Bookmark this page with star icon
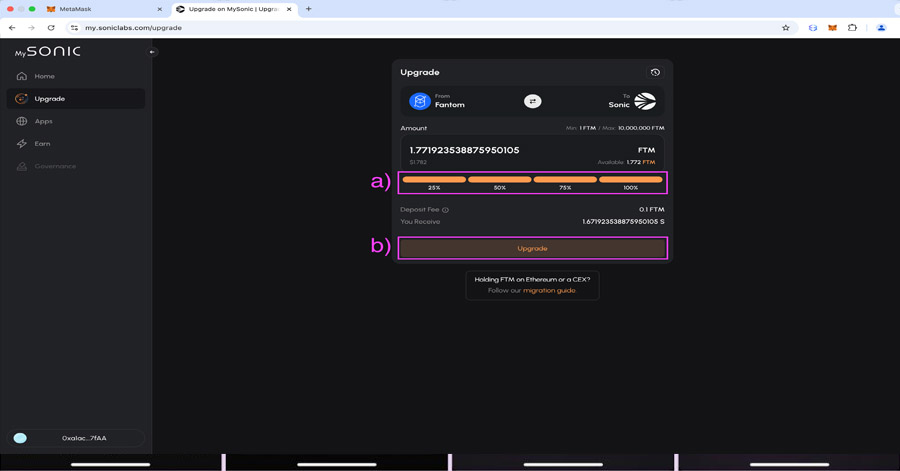 coord(786,28)
